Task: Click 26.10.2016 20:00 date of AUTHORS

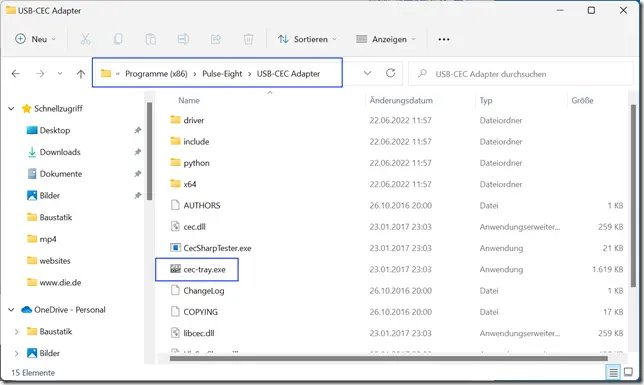Action: pyautogui.click(x=400, y=205)
